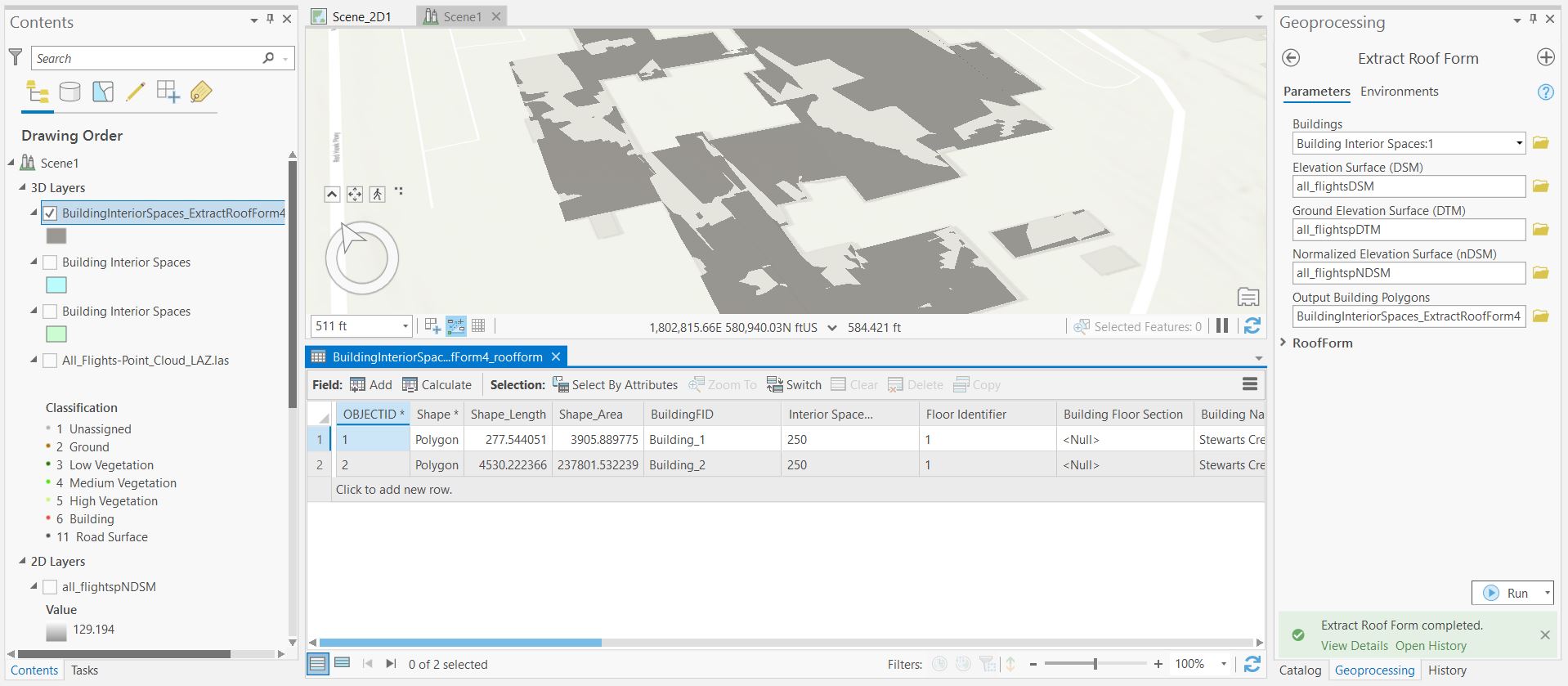This screenshot has width=1568, height=686.
Task: Open table zoom percentage dropdown
Action: coord(1224,664)
